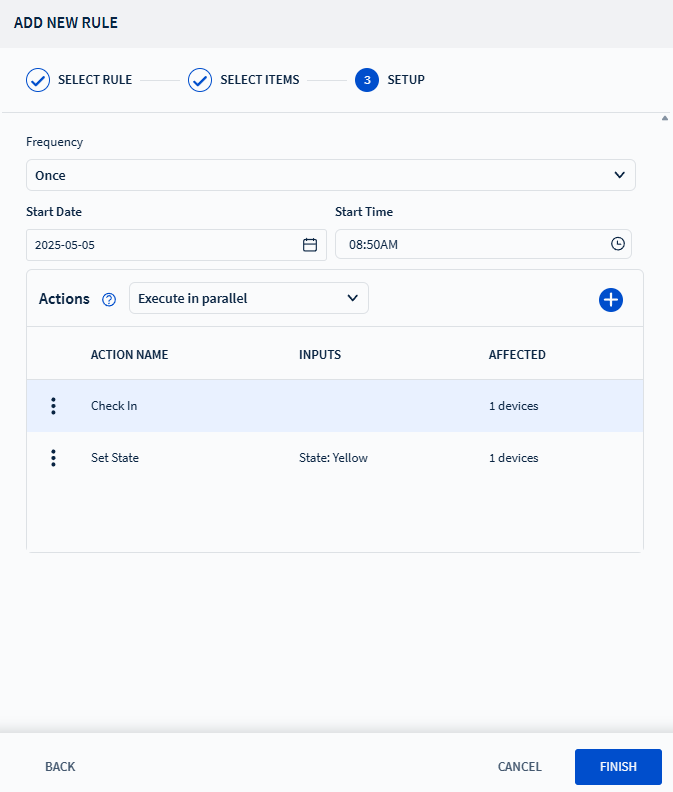
Task: Open the Execute in parallel dropdown
Action: (248, 298)
